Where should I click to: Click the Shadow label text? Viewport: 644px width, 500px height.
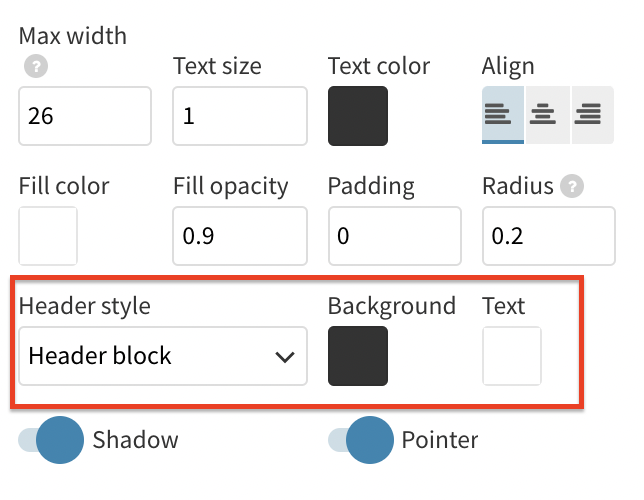pyautogui.click(x=136, y=440)
